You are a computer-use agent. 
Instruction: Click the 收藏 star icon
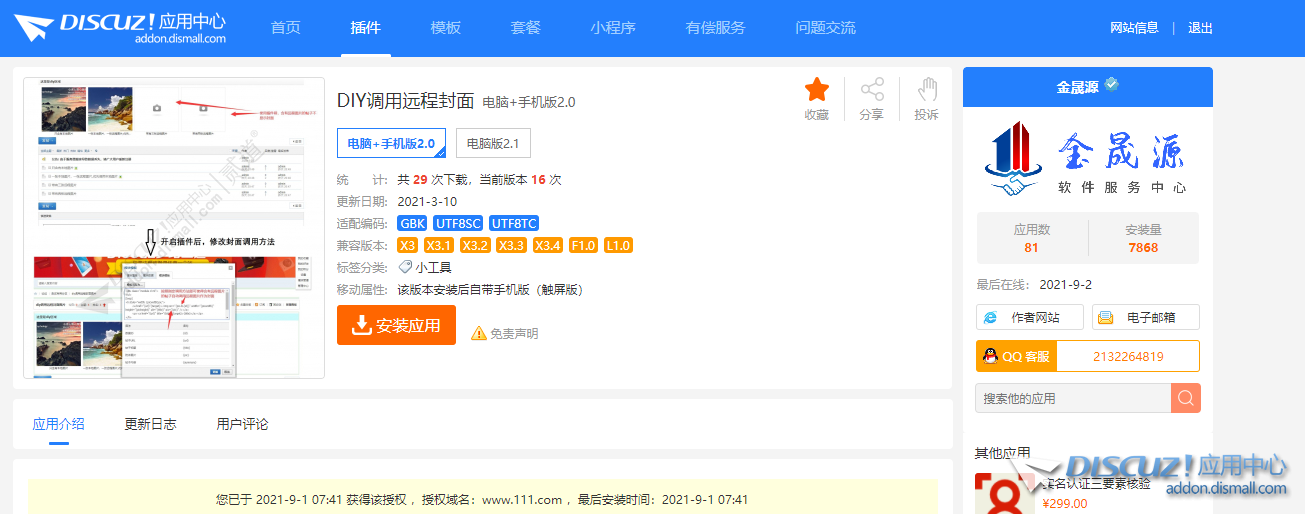coord(817,90)
